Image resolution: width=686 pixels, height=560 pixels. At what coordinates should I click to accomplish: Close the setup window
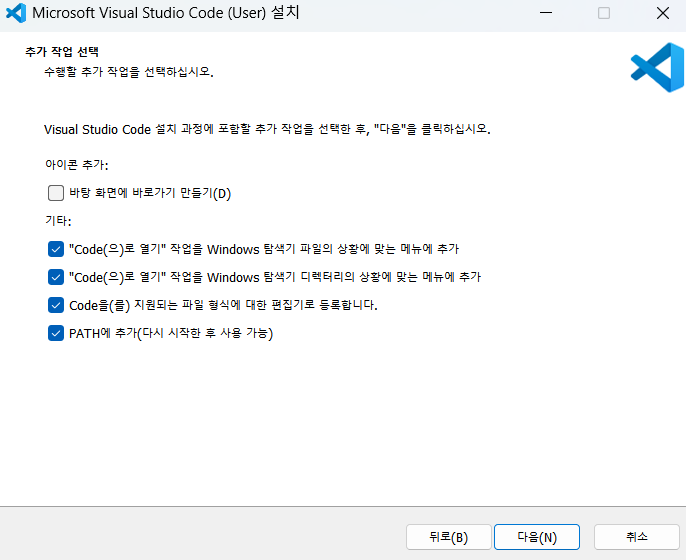pos(663,13)
